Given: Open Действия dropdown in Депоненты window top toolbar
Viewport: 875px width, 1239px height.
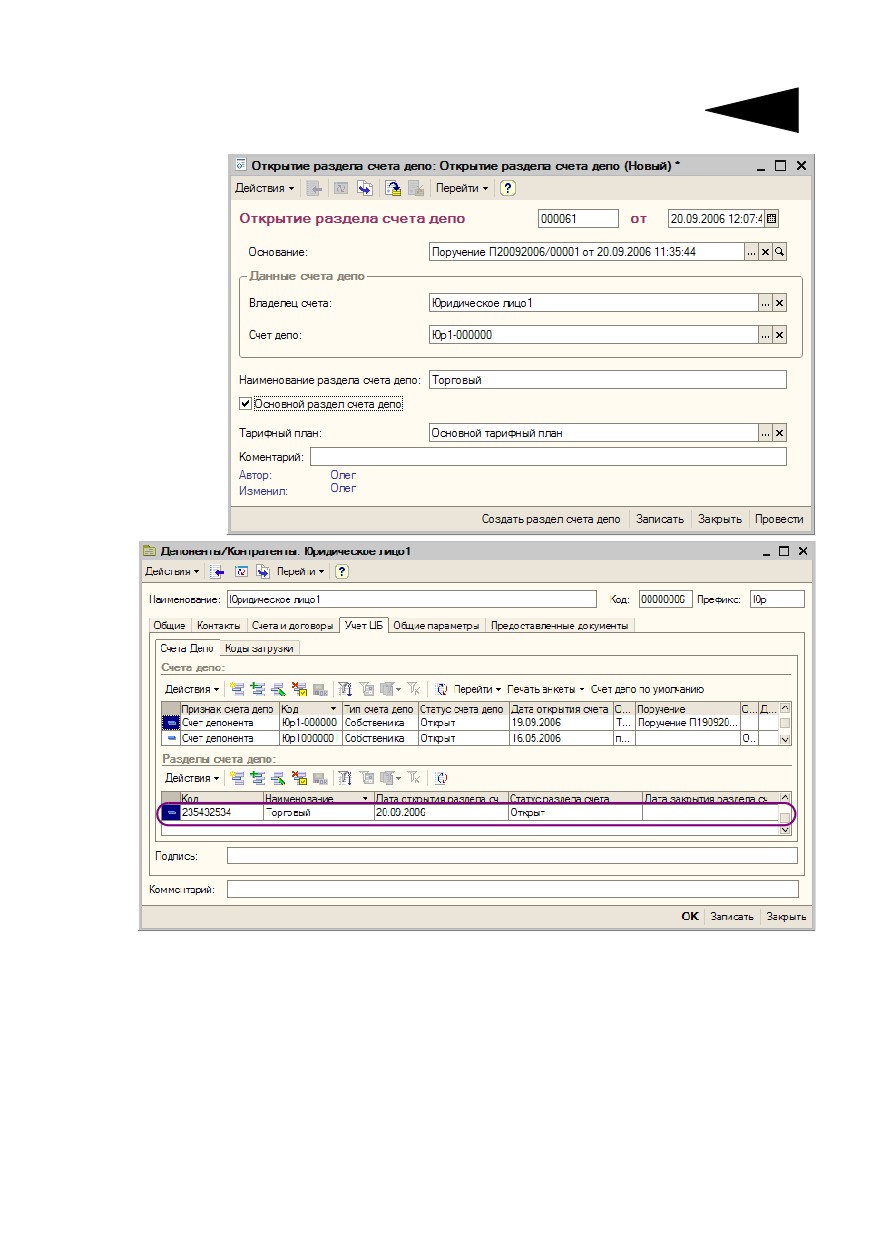Looking at the screenshot, I should coord(172,572).
